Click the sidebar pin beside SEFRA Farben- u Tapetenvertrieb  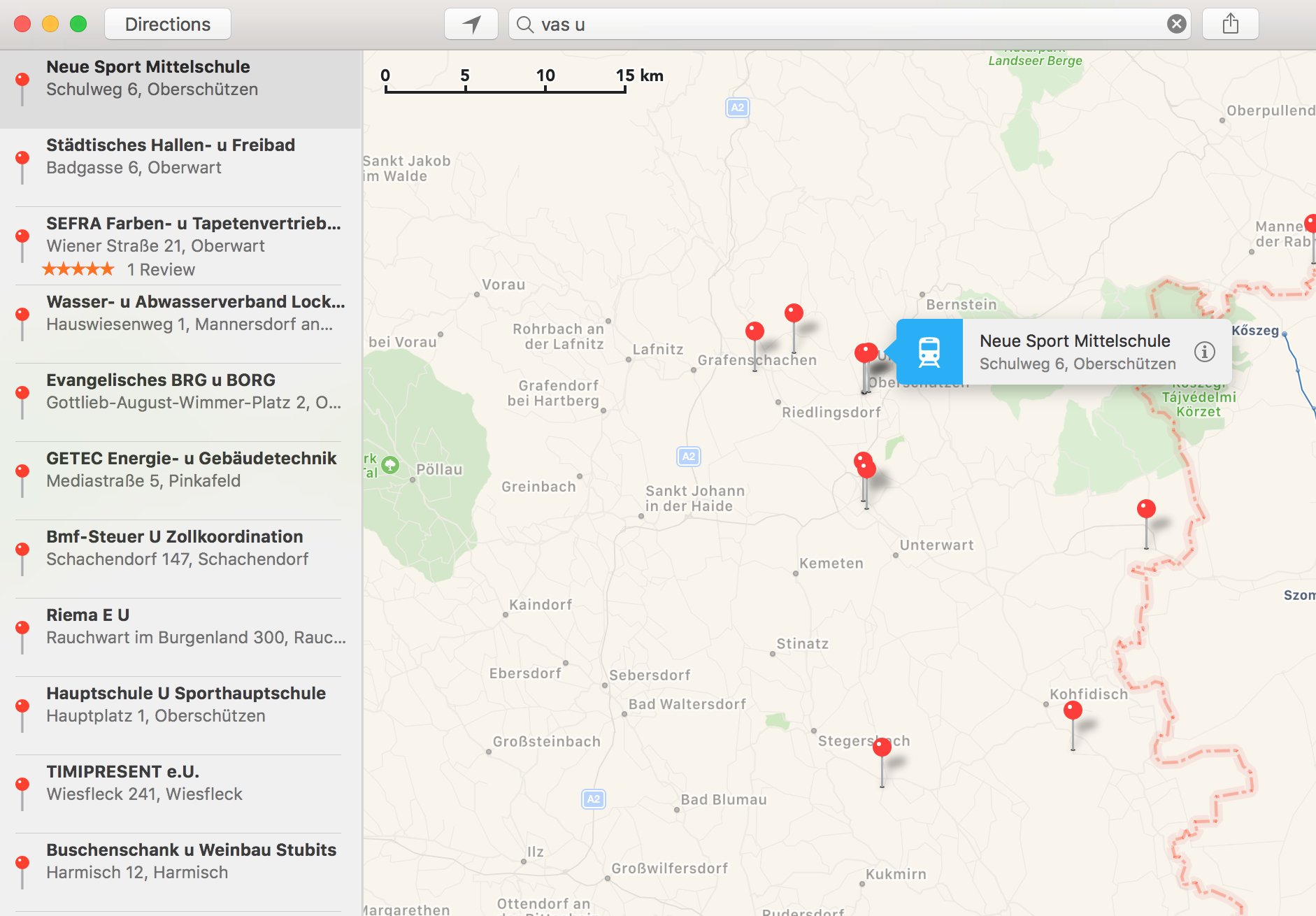22,245
